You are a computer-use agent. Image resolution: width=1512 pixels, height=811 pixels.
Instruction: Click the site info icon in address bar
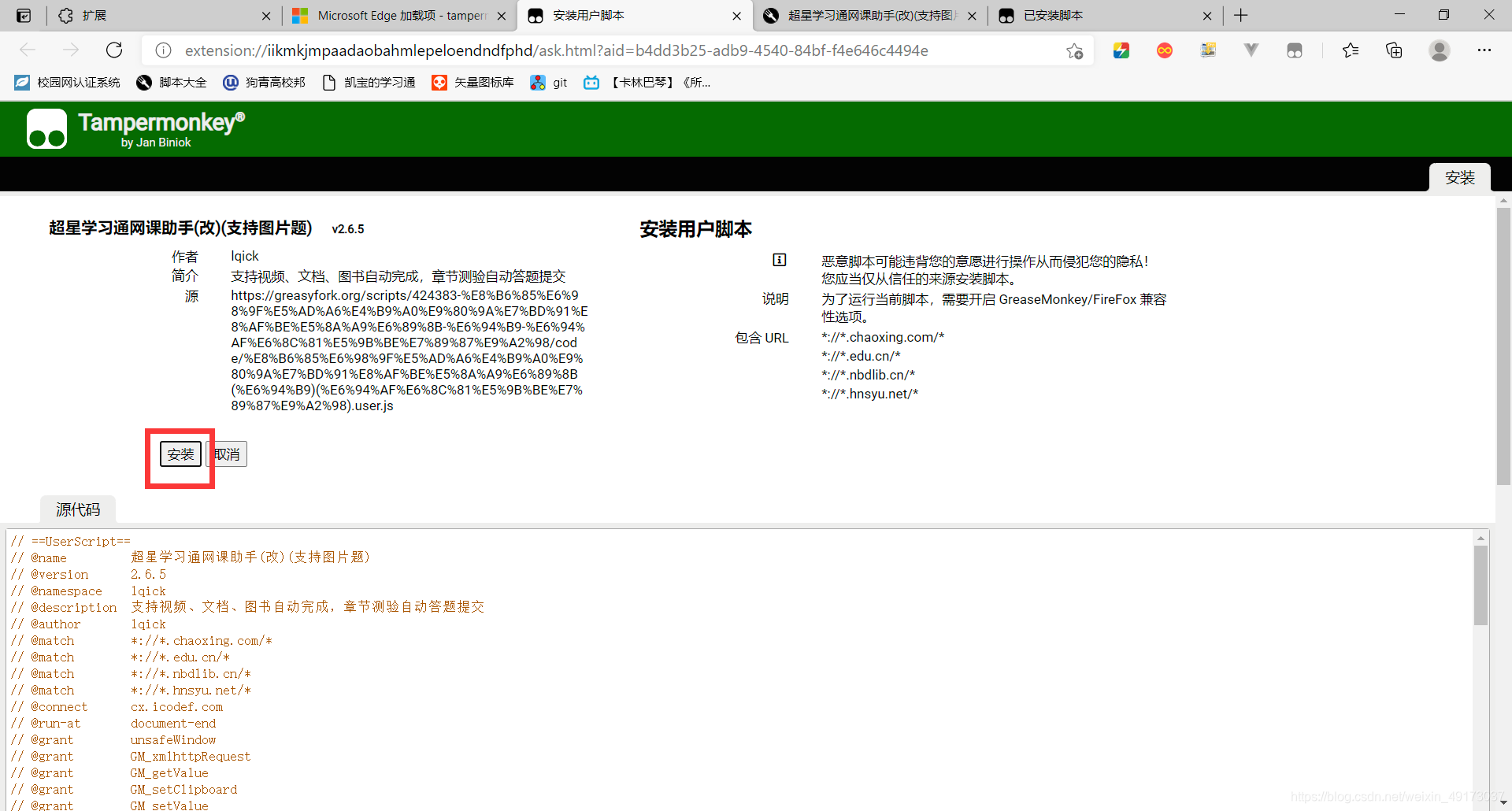163,50
